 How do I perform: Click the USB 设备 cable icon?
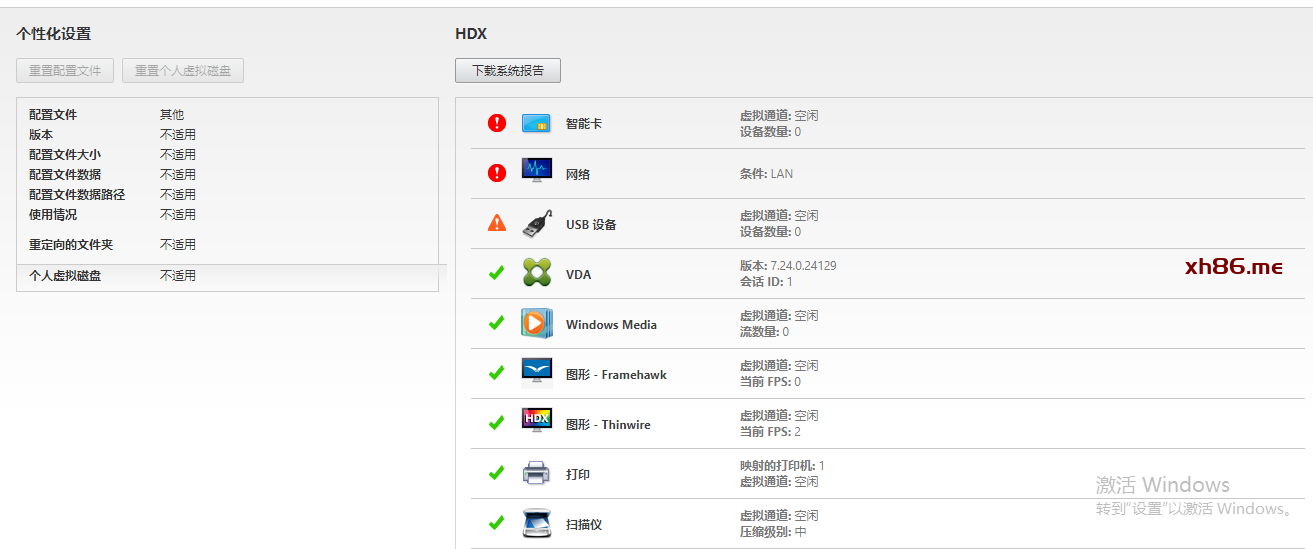536,224
